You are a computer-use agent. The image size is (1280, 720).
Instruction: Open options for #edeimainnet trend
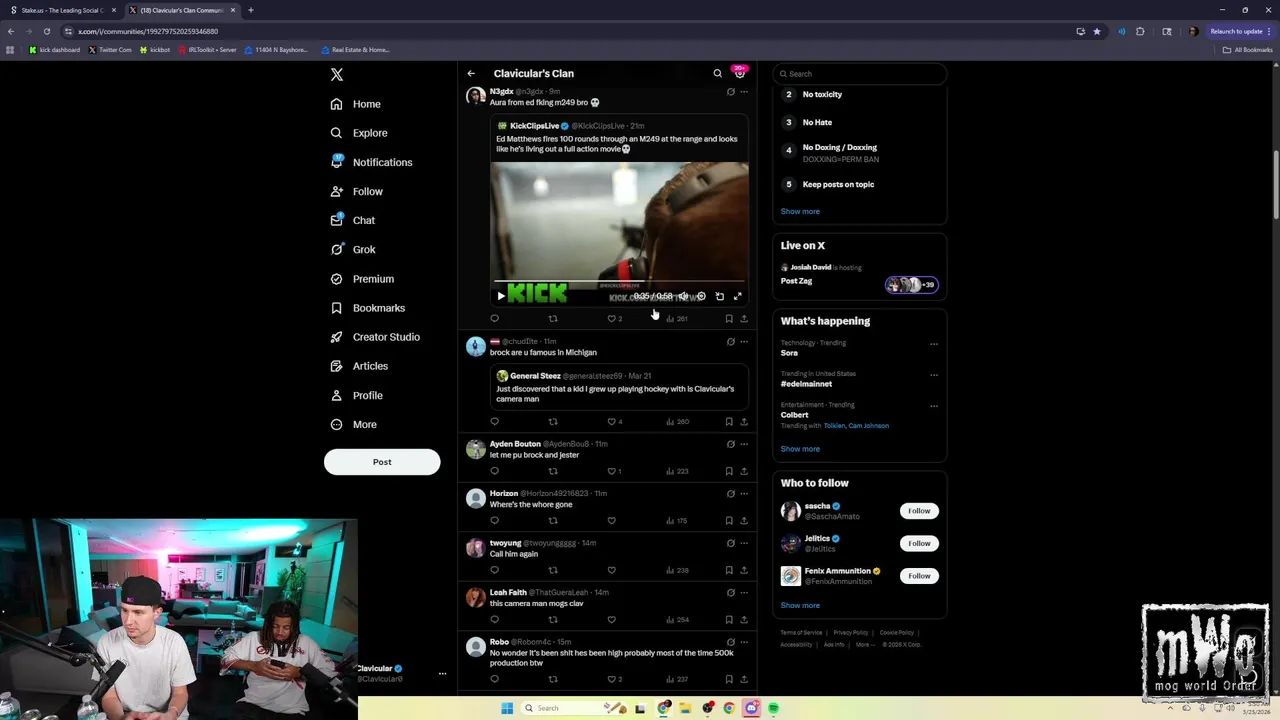934,375
